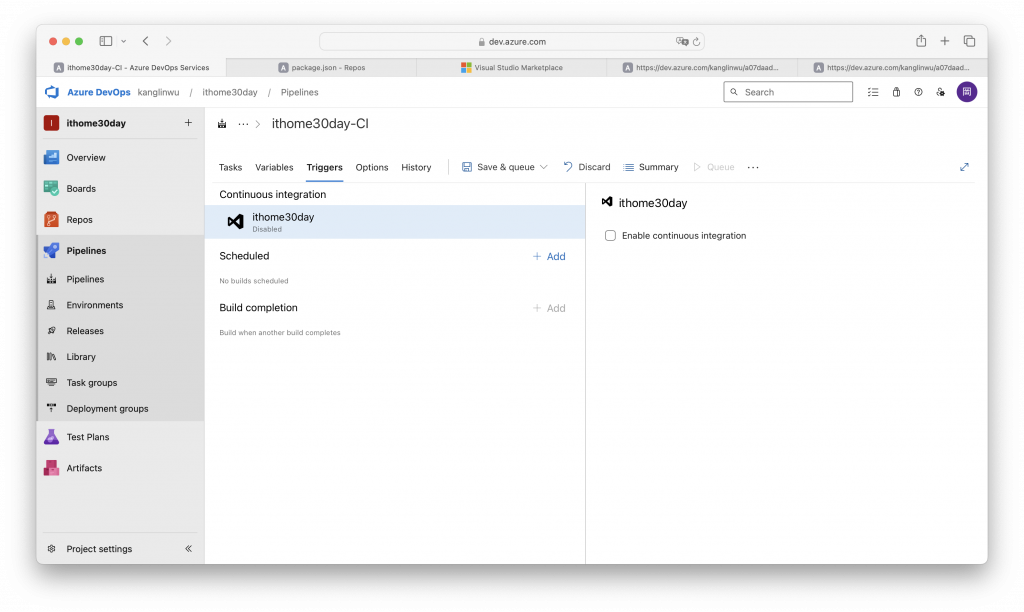Click the Discard button

click(x=586, y=167)
